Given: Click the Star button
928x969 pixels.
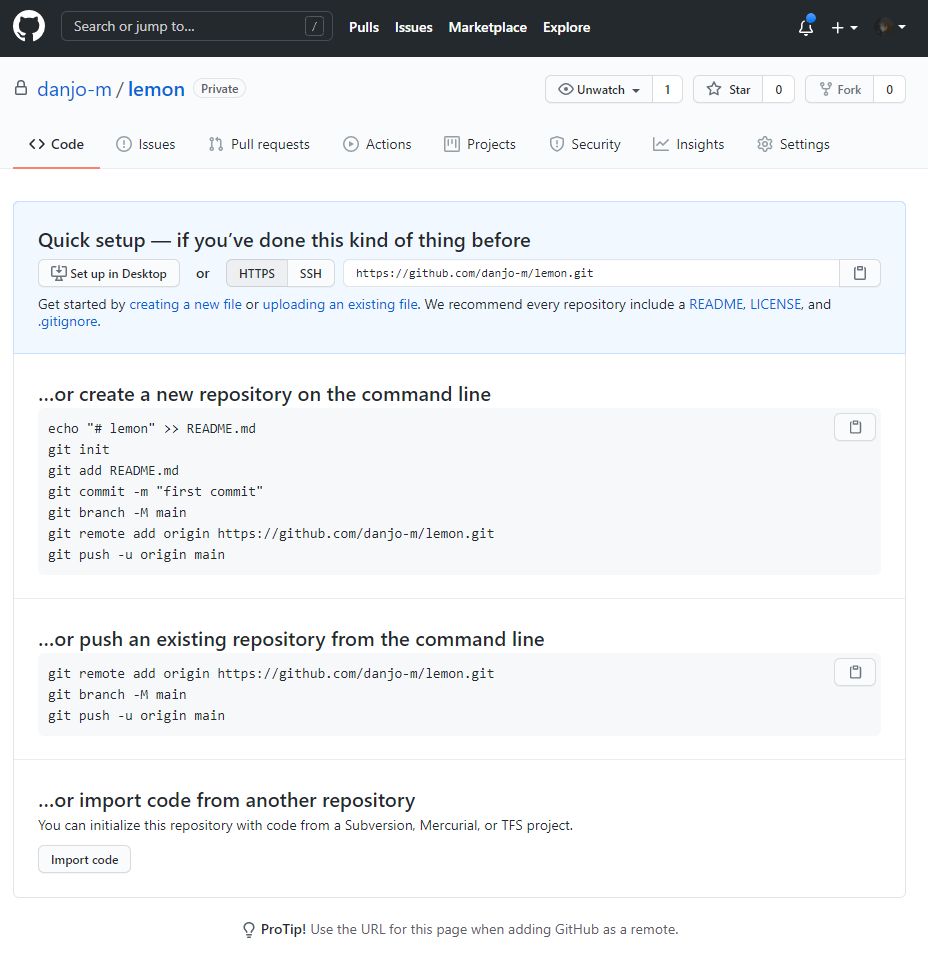Looking at the screenshot, I should pyautogui.click(x=728, y=90).
